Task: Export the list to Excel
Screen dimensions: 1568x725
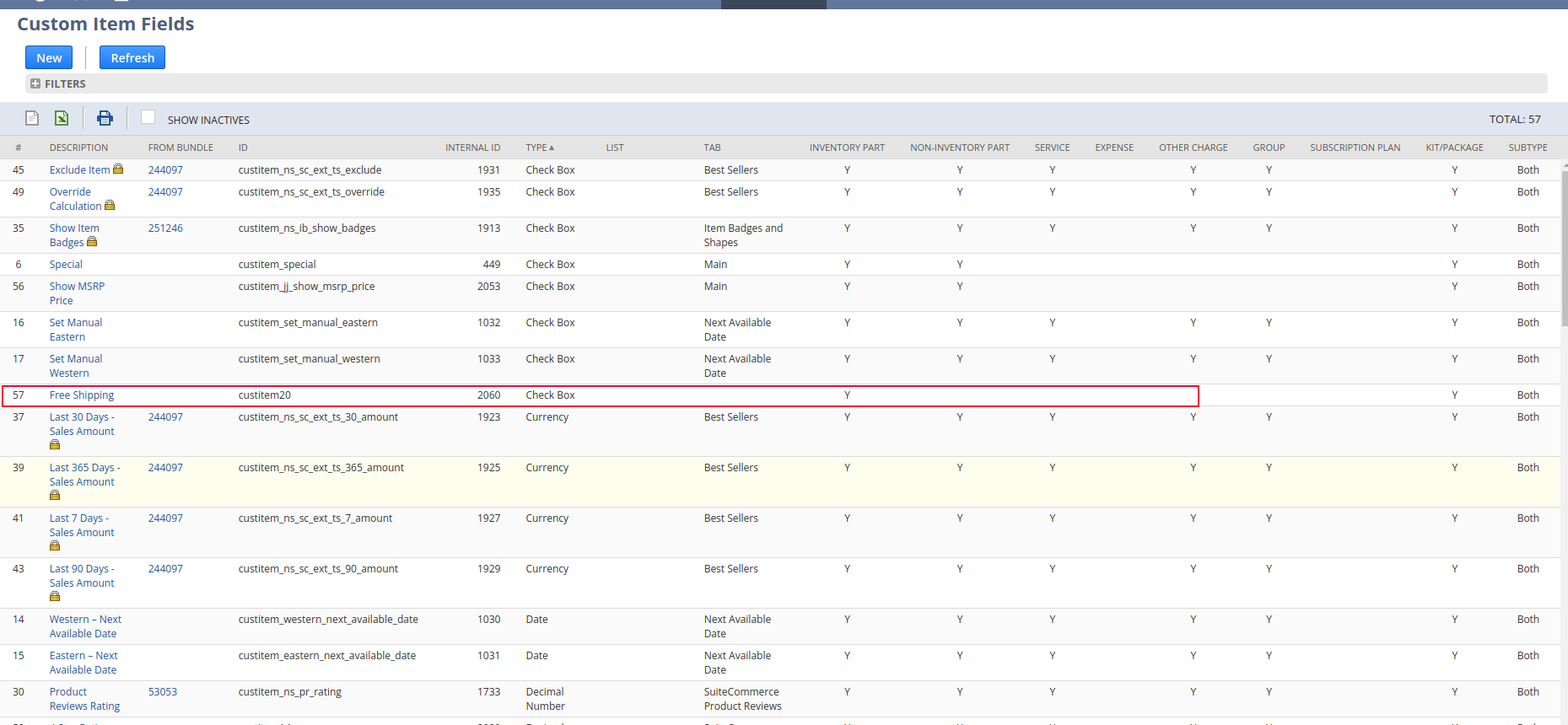Action: click(62, 118)
